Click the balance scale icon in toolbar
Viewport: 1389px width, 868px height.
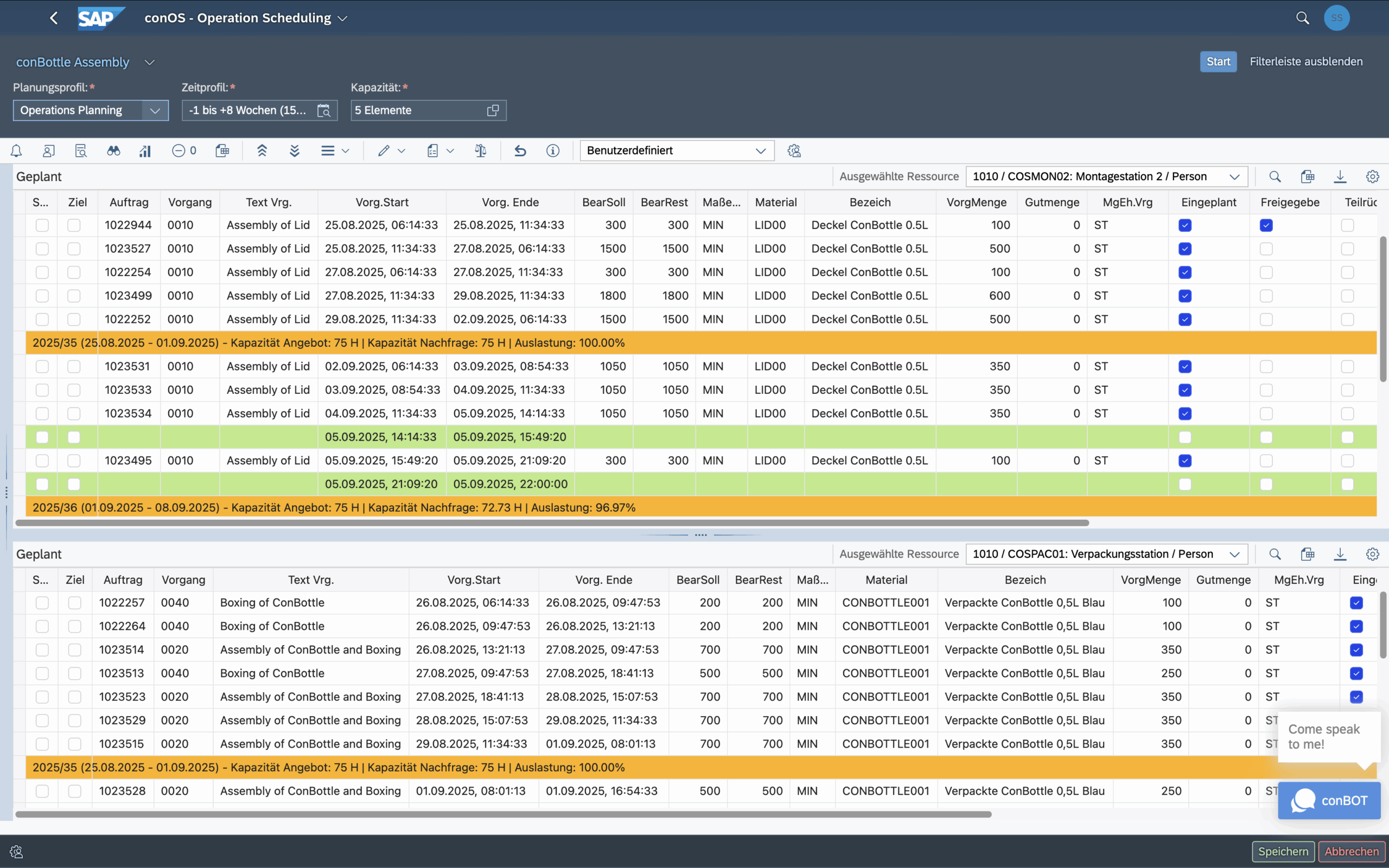[480, 150]
